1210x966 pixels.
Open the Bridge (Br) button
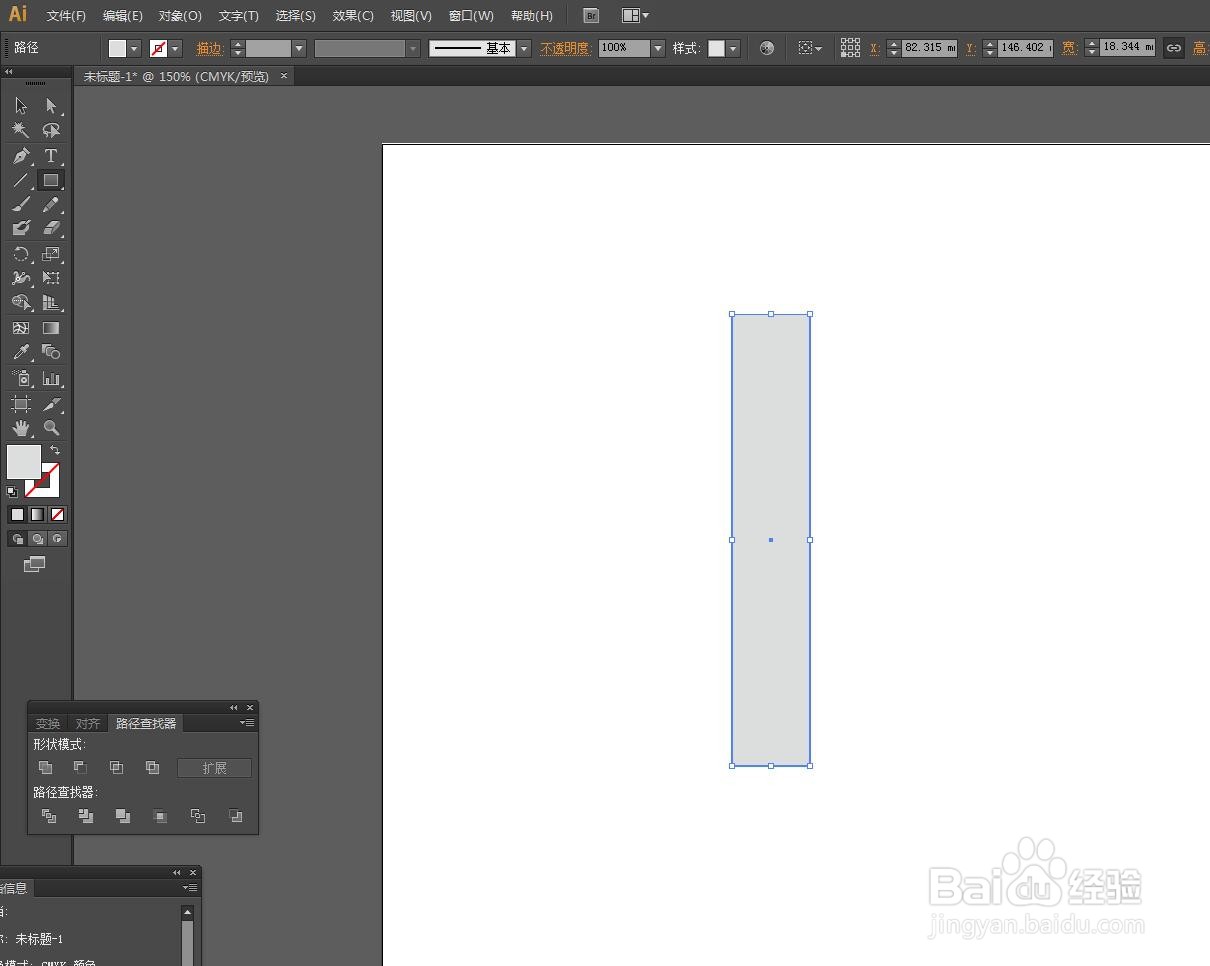pos(591,16)
